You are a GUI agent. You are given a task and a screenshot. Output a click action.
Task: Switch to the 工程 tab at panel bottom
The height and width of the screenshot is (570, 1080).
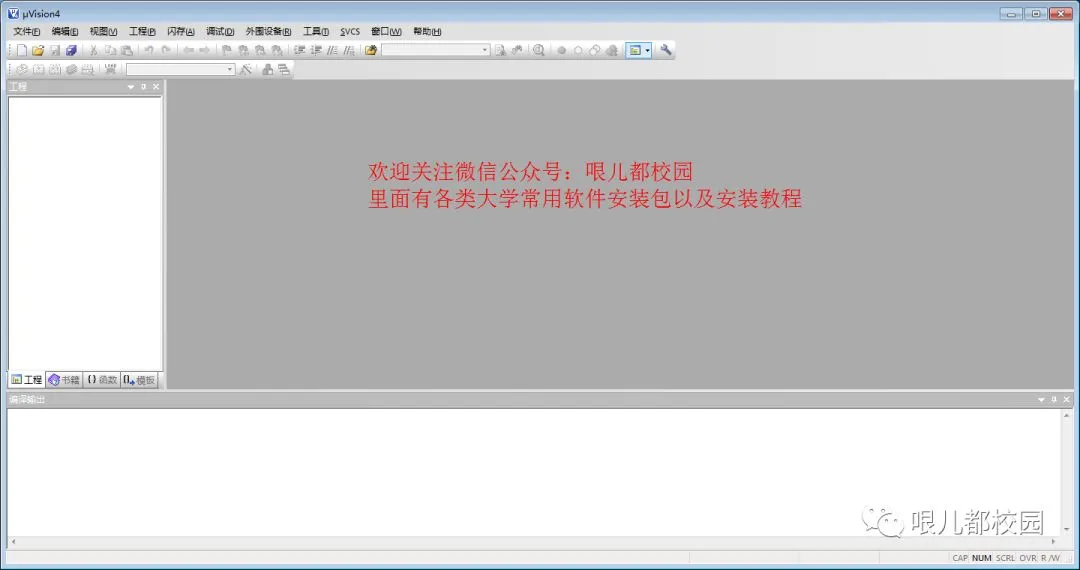coord(27,380)
